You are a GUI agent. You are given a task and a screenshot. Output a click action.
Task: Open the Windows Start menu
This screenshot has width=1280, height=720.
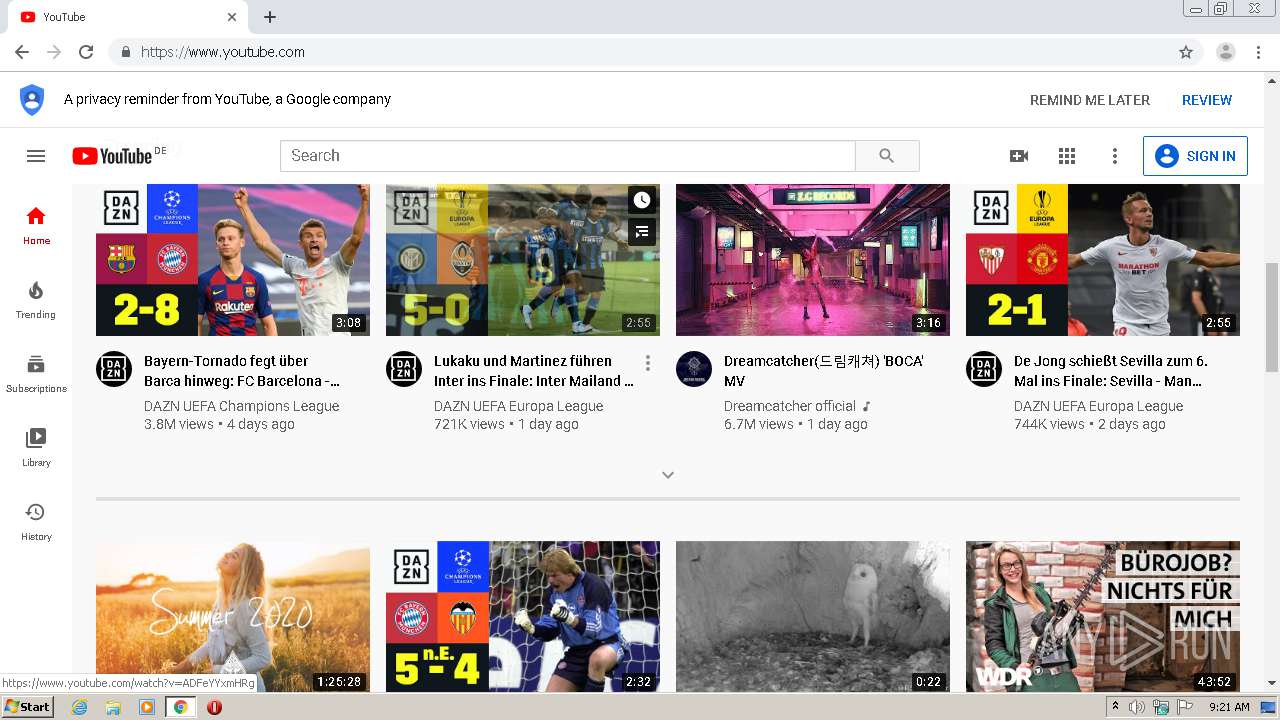click(28, 707)
